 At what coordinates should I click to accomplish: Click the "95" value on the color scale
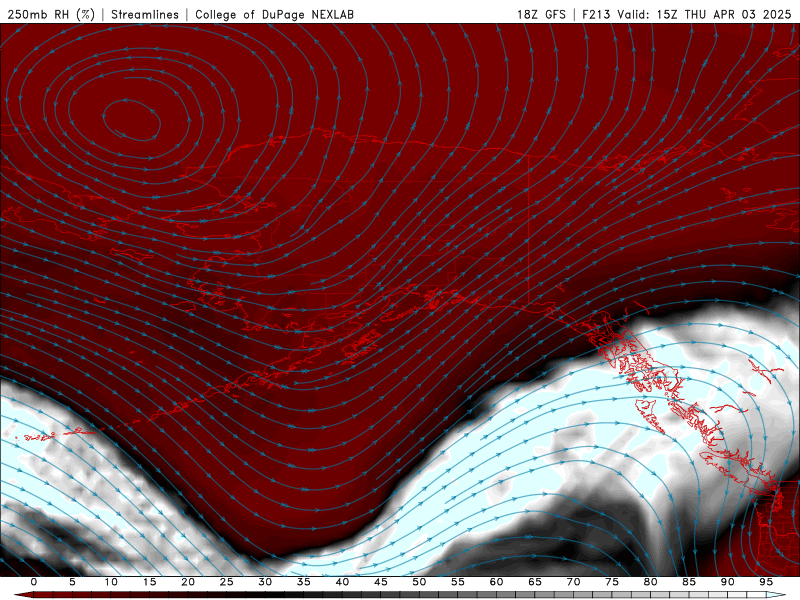[766, 582]
